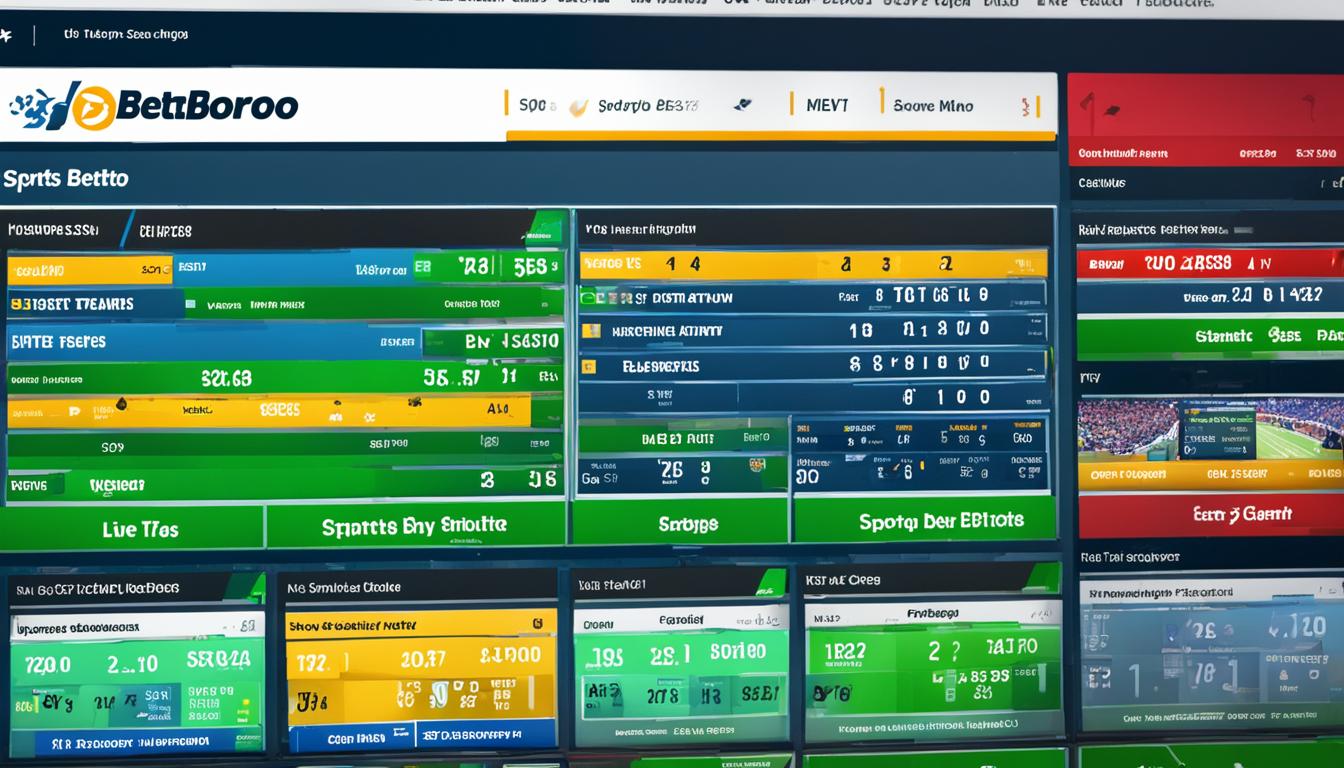Image resolution: width=1344 pixels, height=768 pixels.
Task: Click the Caelblus label in the right panel
Action: pyautogui.click(x=1102, y=183)
